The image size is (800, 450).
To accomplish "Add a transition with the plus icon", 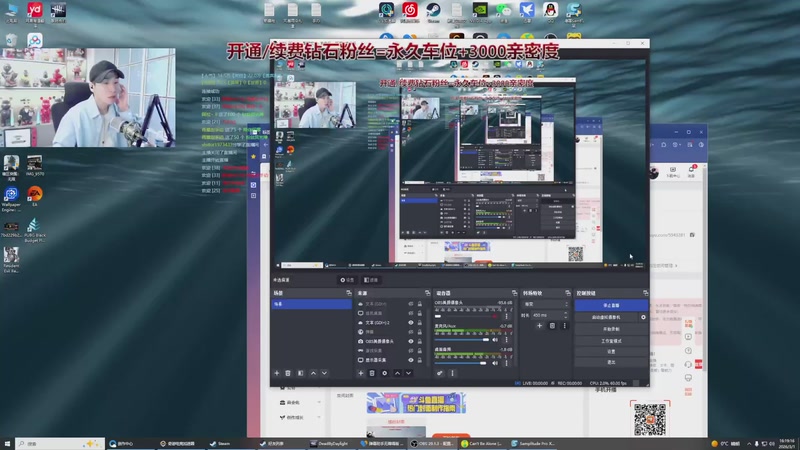I will 539,326.
